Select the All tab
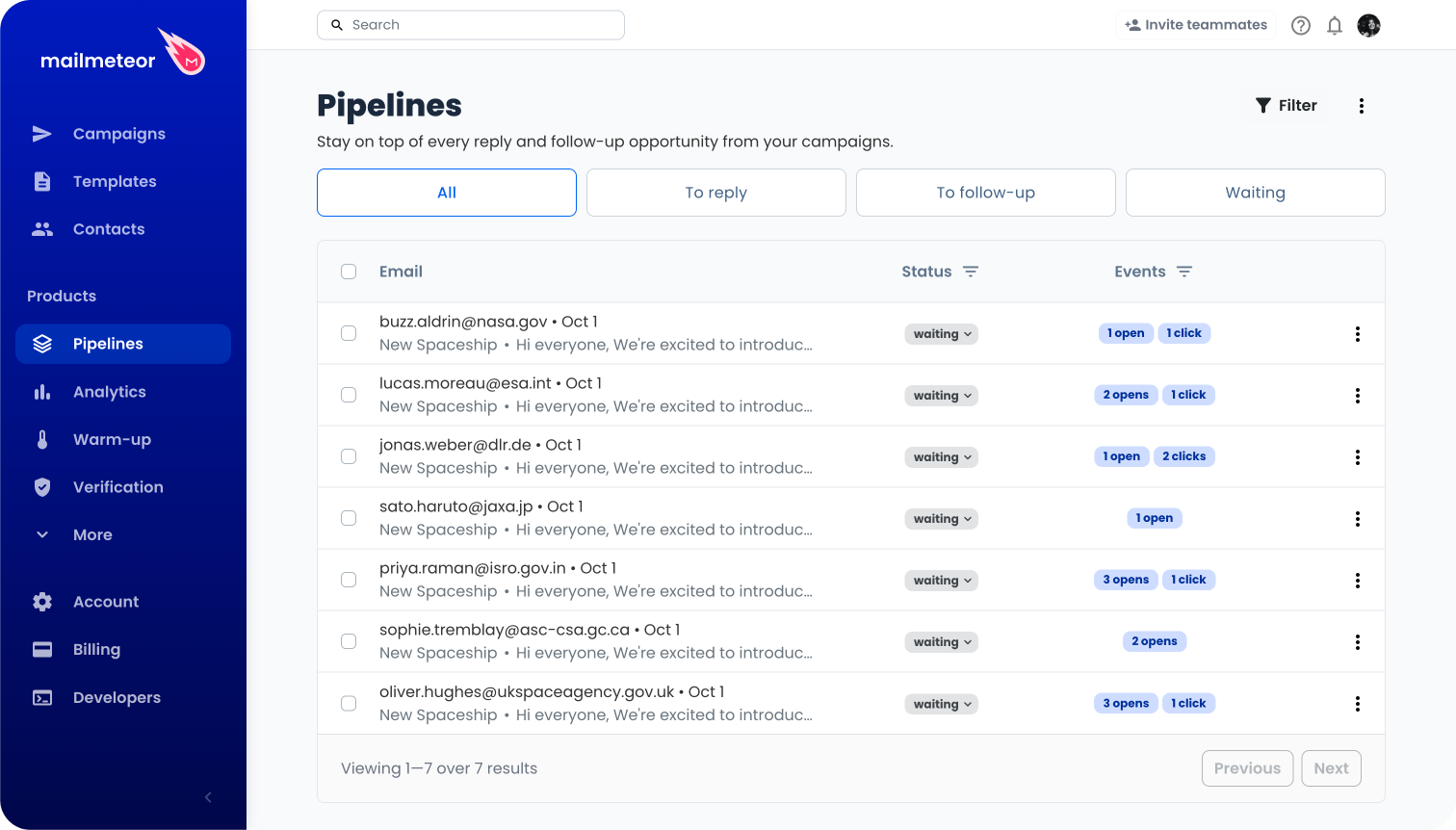1456x830 pixels. pyautogui.click(x=447, y=193)
